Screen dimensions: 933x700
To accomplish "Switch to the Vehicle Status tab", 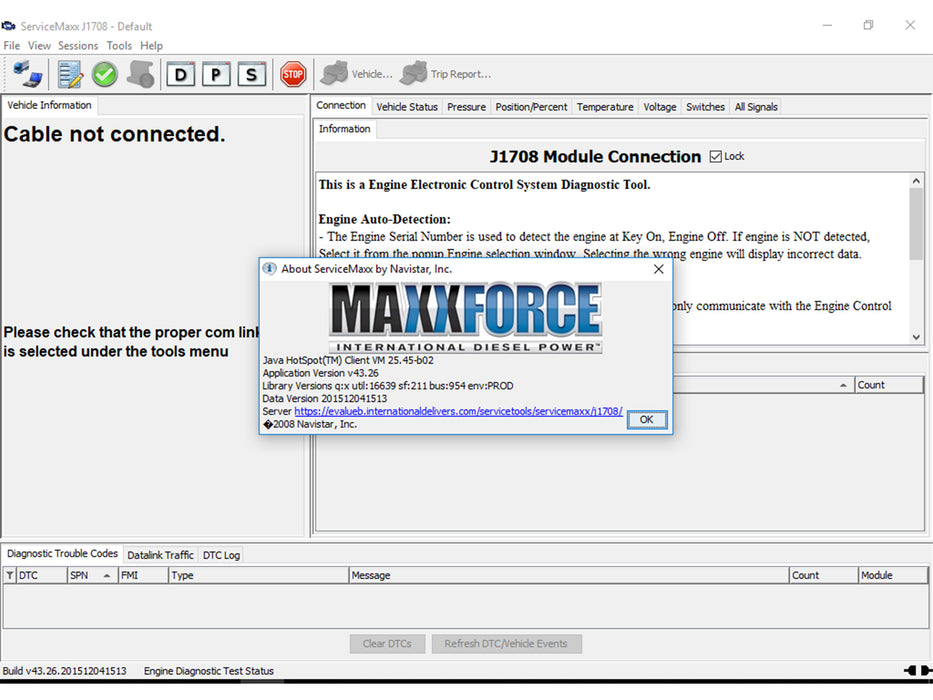I will [407, 107].
